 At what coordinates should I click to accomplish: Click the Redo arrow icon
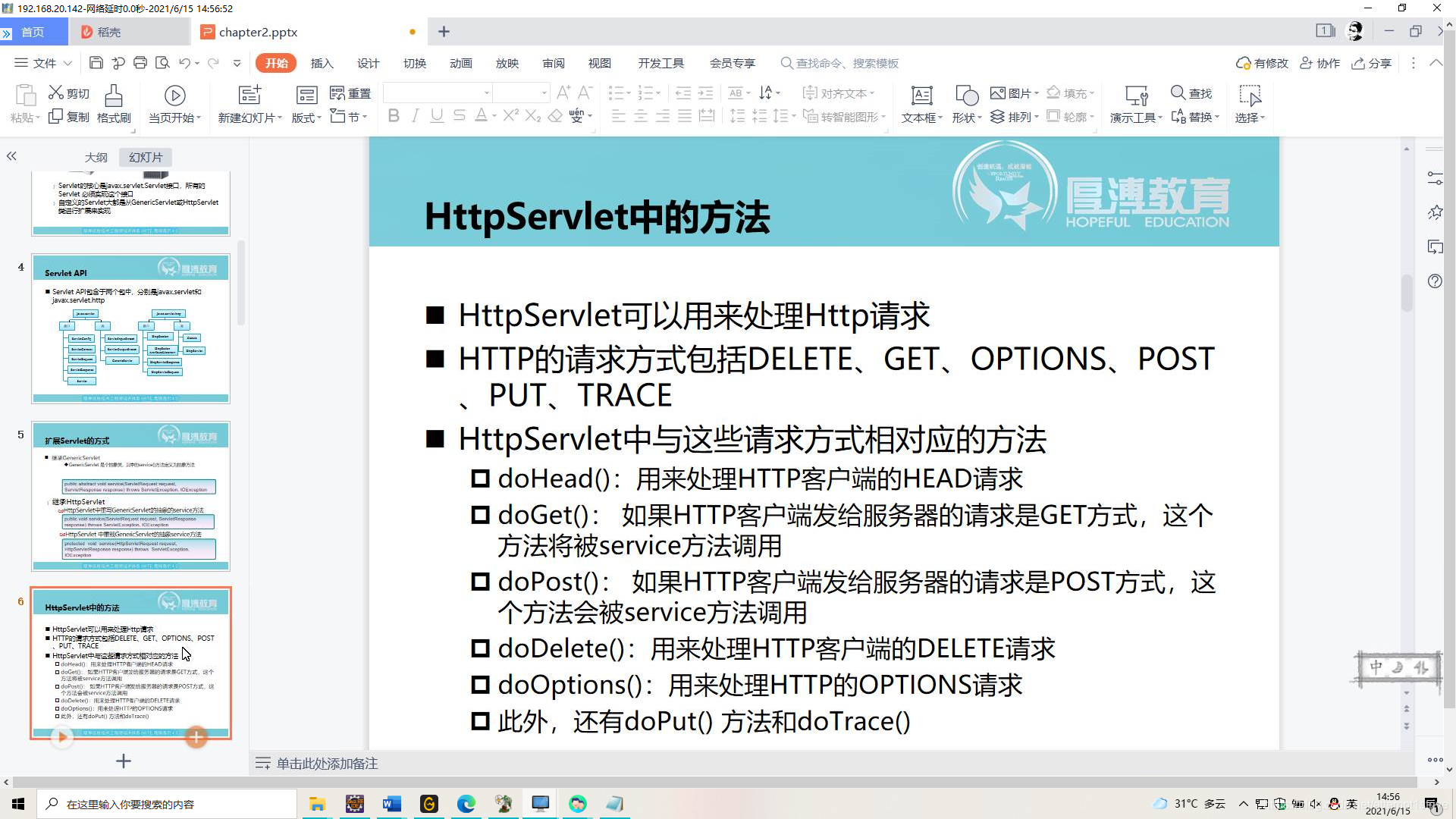[x=214, y=63]
